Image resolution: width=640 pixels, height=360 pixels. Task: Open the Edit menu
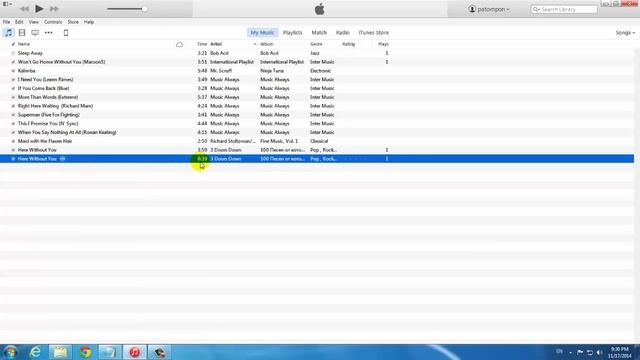(19, 22)
